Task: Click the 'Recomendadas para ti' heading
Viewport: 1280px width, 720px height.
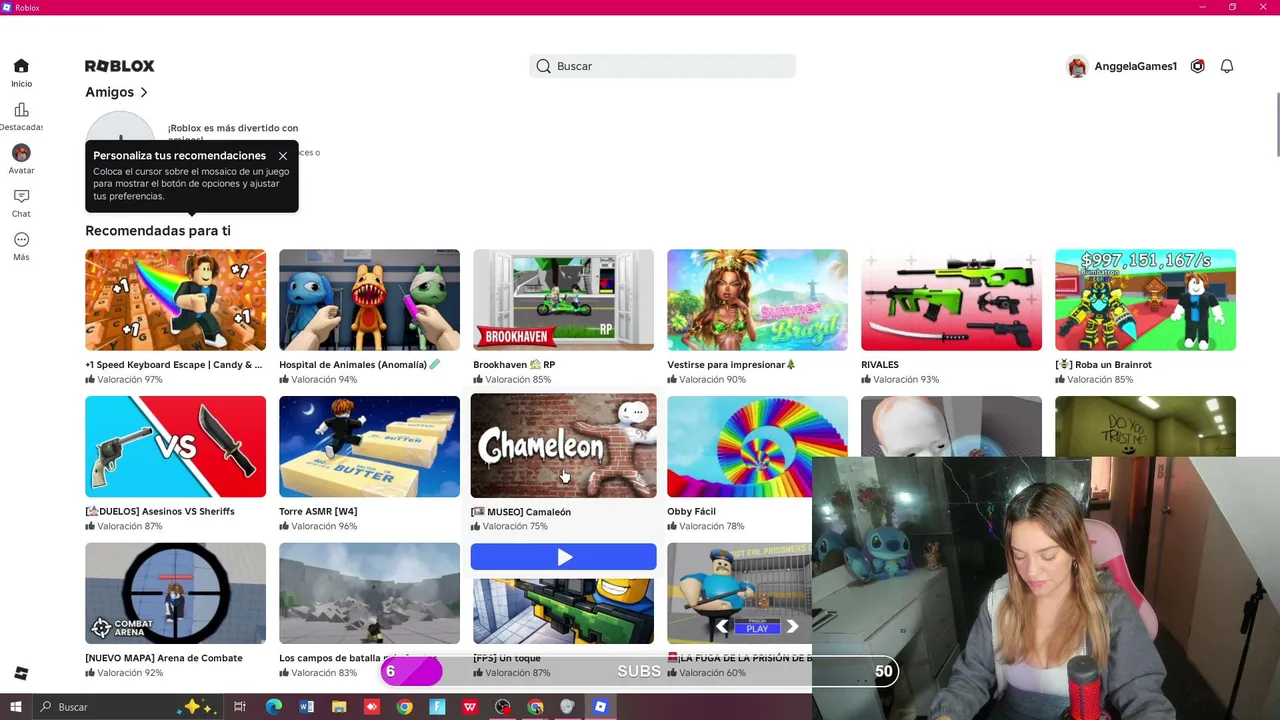Action: tap(158, 231)
